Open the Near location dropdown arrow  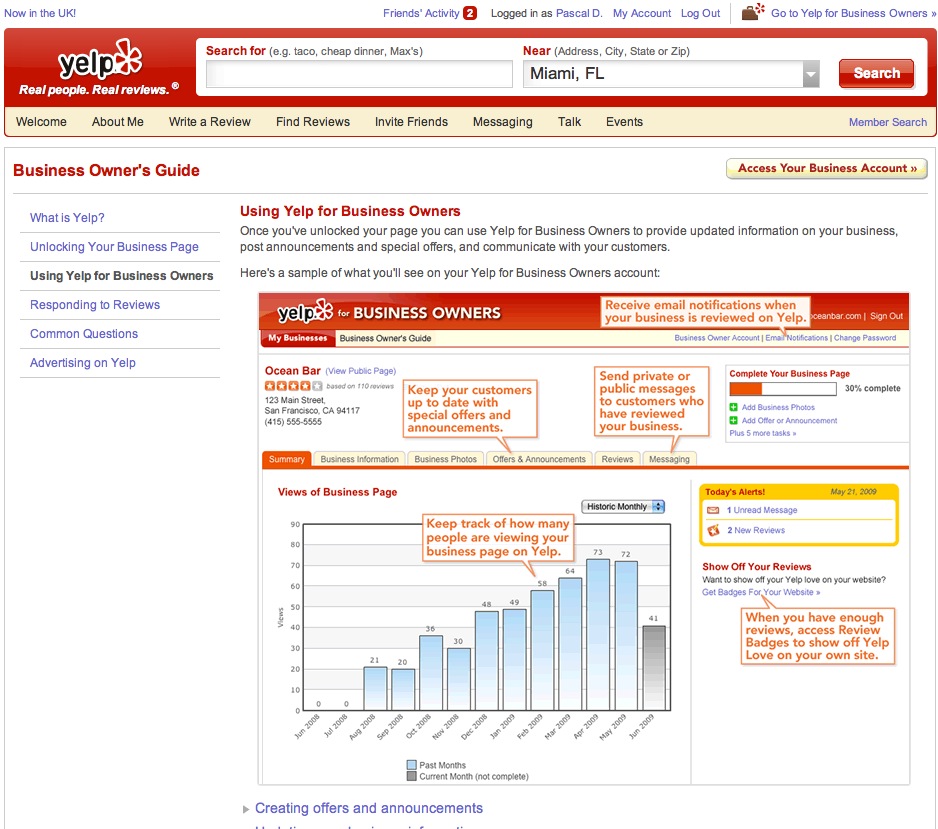pos(811,74)
